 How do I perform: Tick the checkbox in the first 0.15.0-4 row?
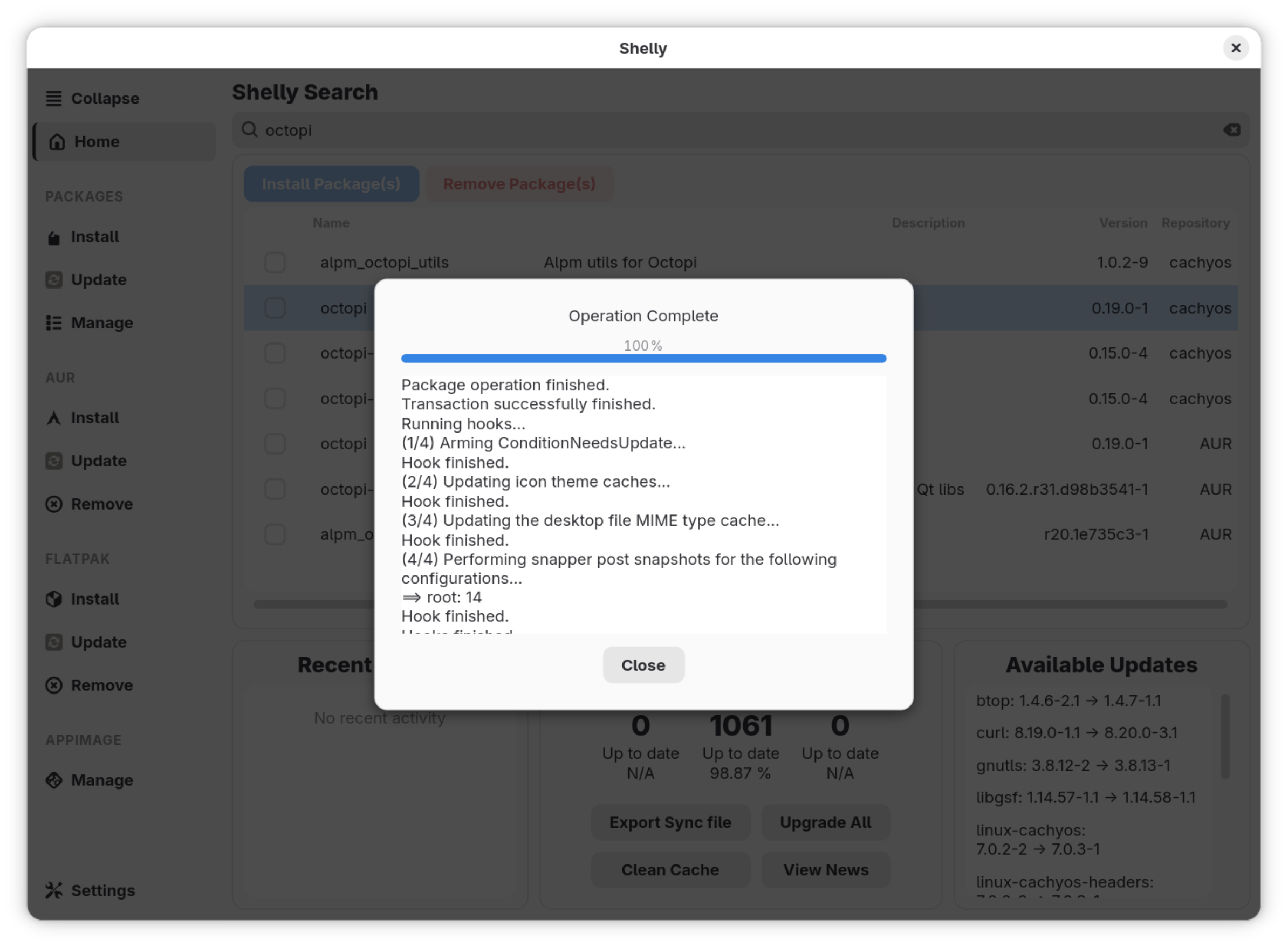pyautogui.click(x=275, y=353)
